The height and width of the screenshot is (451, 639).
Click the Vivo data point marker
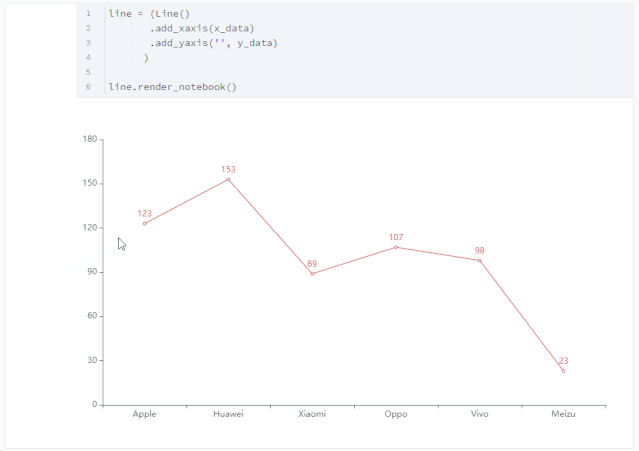[480, 260]
